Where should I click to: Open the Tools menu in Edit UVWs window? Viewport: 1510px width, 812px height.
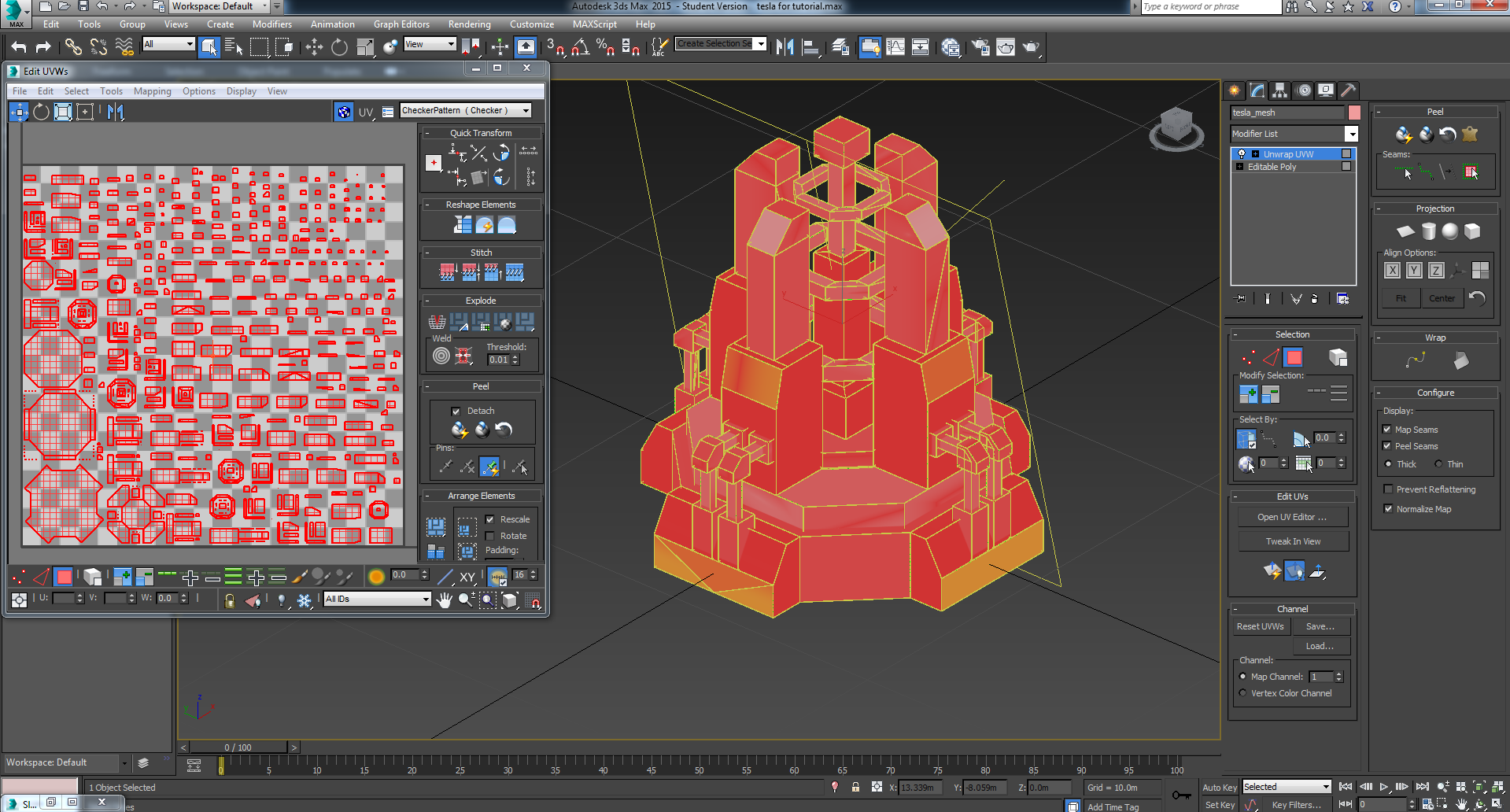point(111,91)
